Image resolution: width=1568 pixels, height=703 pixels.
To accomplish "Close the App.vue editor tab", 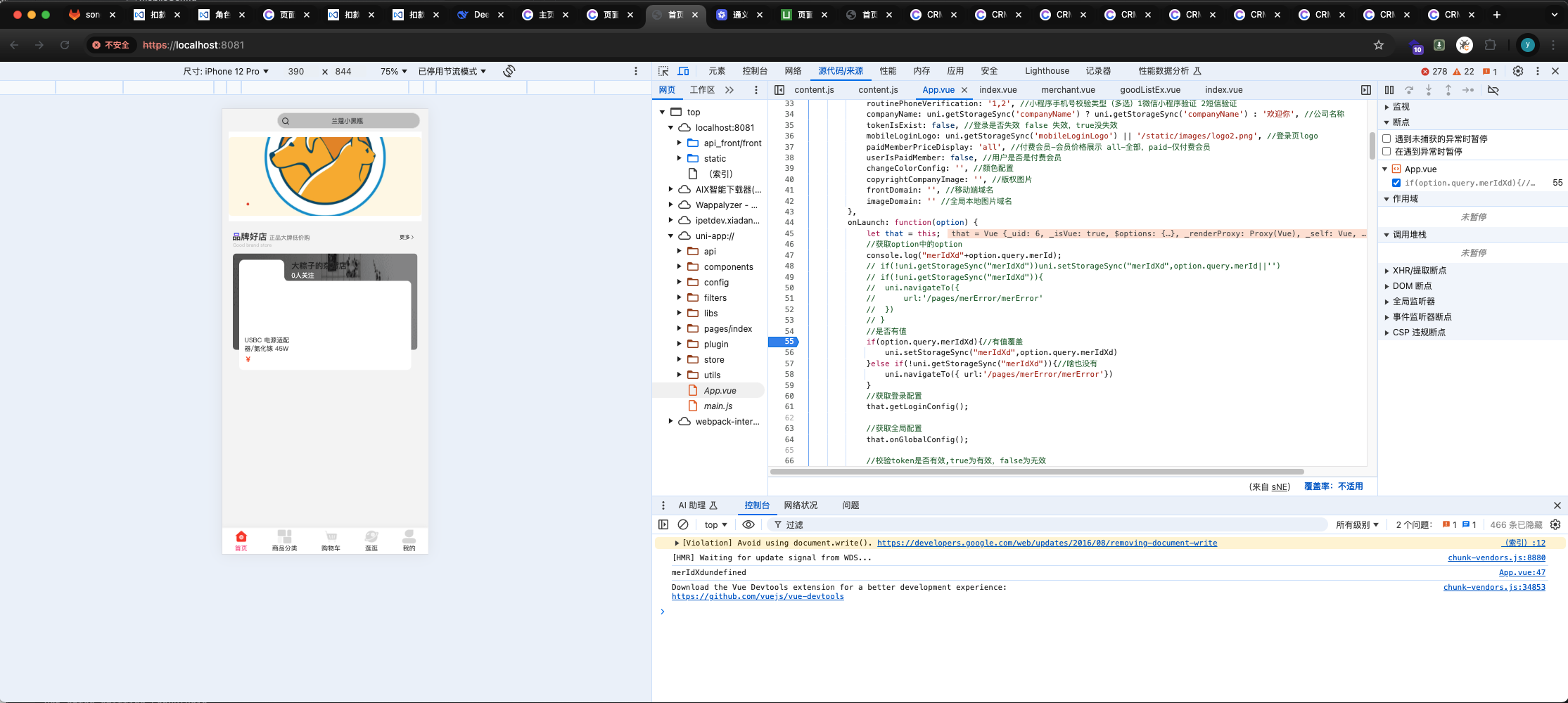I will 964,90.
